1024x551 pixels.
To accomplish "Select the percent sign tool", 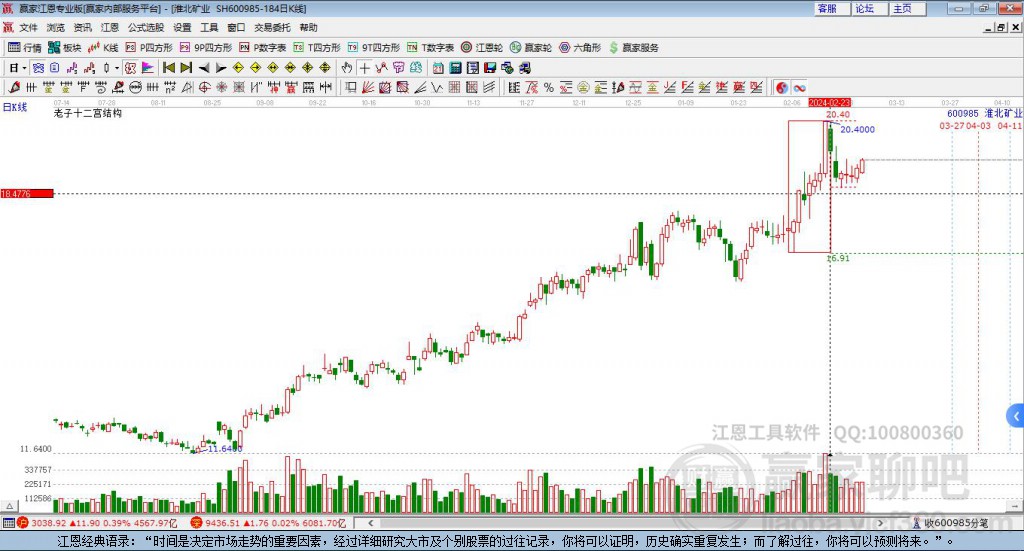I will (549, 87).
